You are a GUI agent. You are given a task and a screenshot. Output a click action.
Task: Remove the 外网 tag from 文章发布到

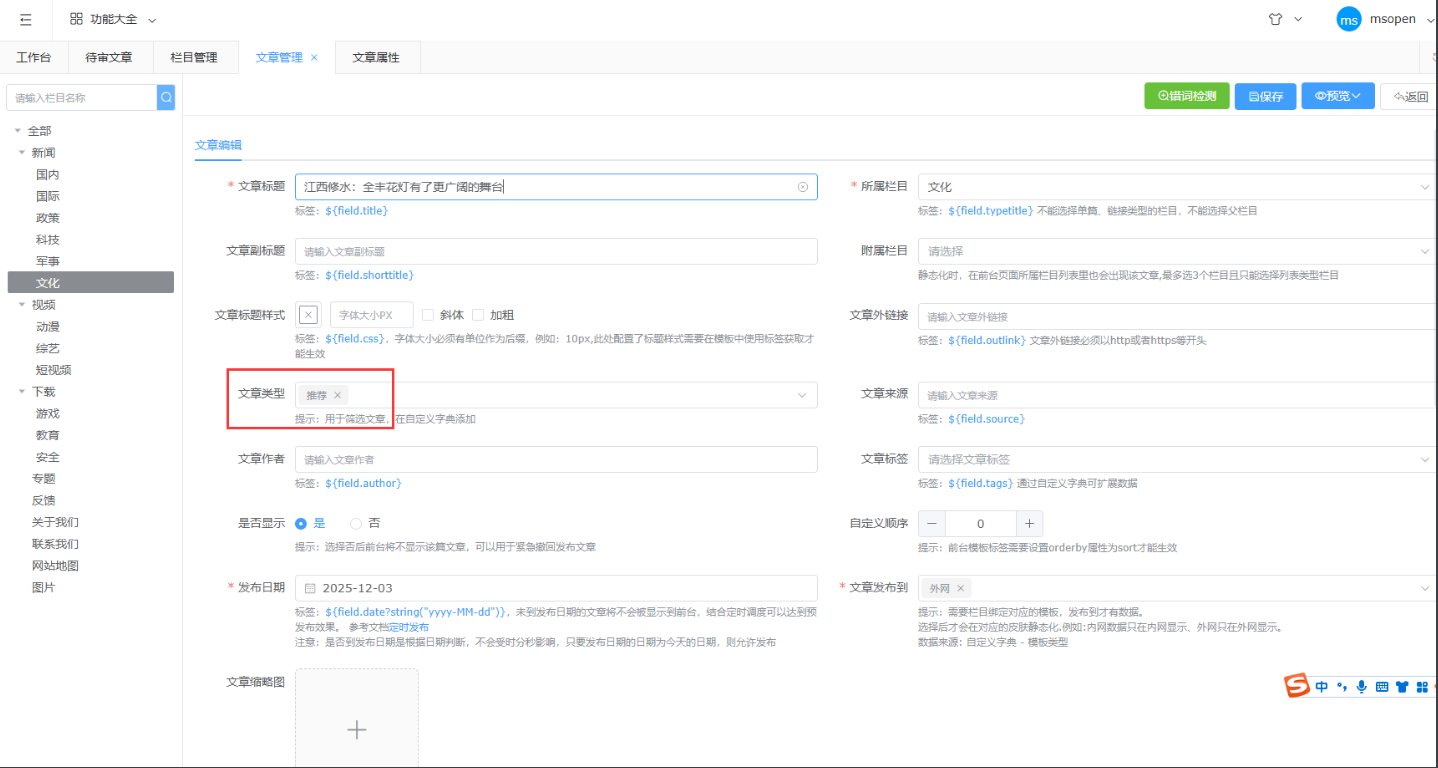pyautogui.click(x=960, y=589)
